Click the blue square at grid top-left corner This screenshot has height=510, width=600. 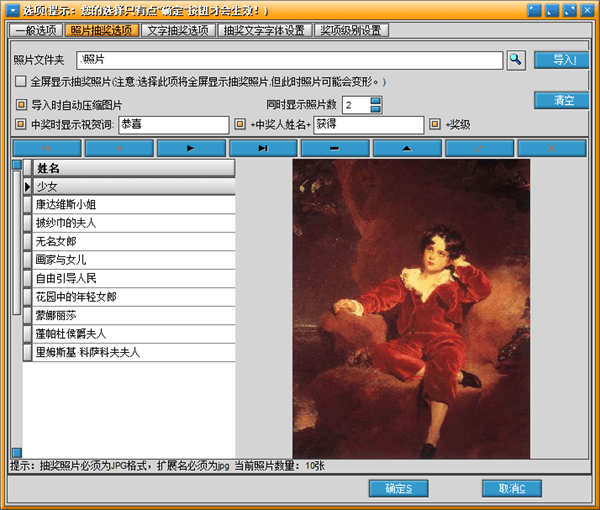(16, 165)
